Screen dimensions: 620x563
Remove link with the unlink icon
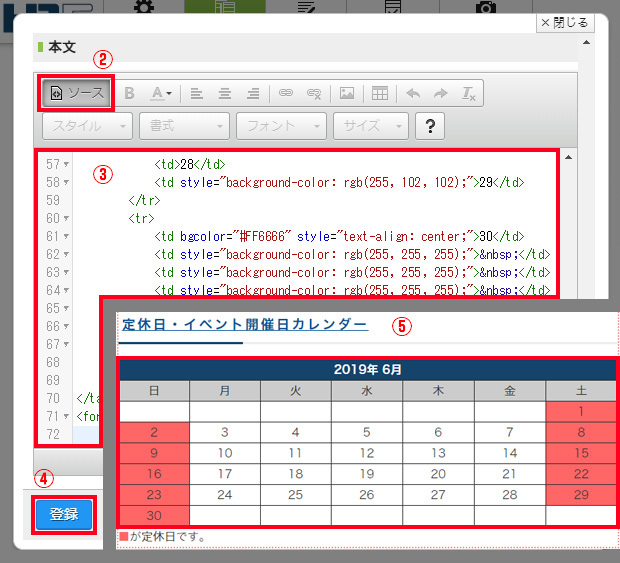pos(313,93)
